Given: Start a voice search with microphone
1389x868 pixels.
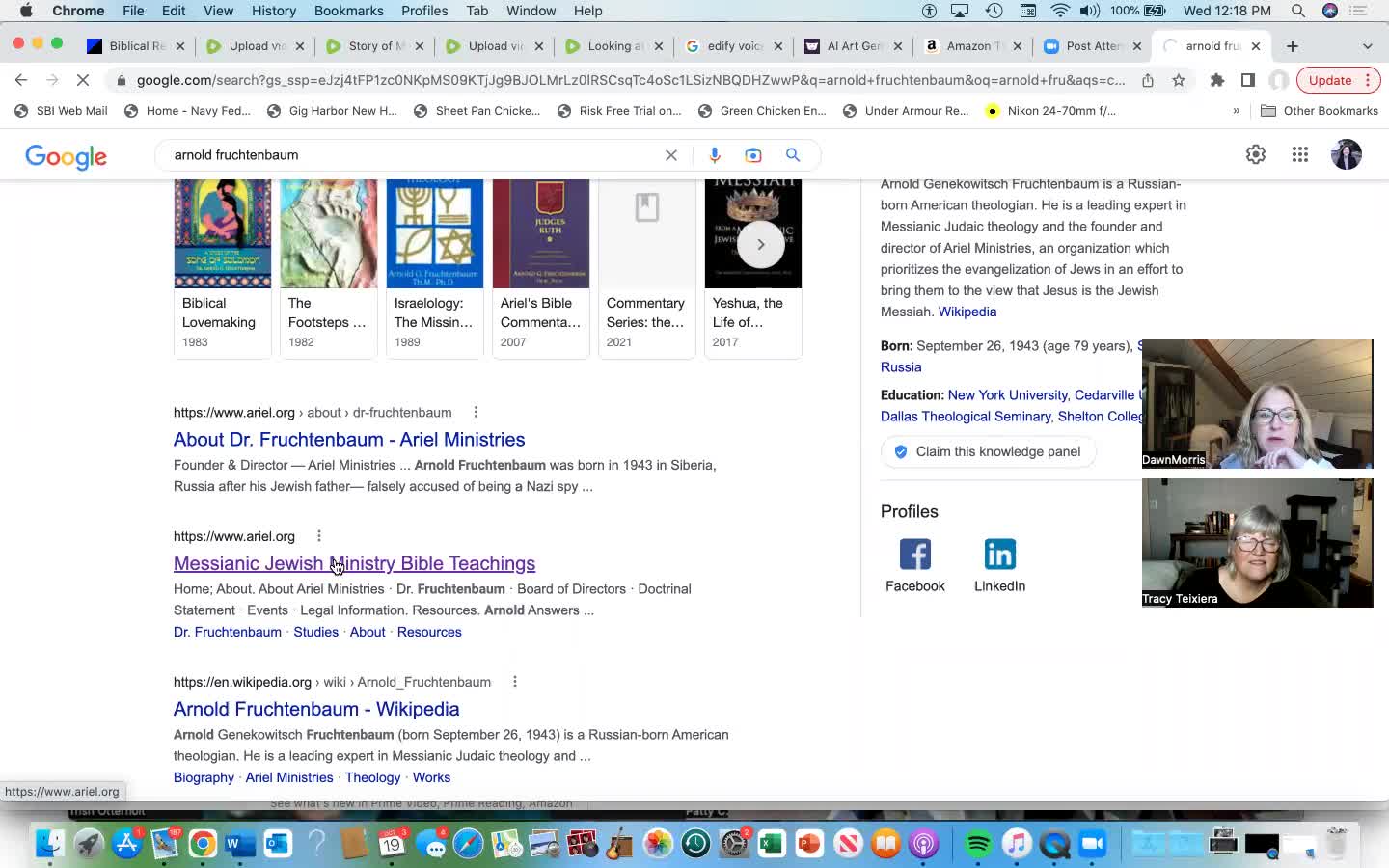Looking at the screenshot, I should point(715,155).
